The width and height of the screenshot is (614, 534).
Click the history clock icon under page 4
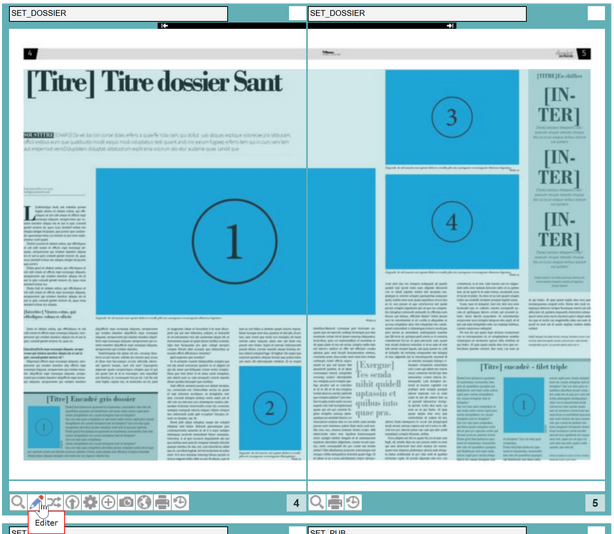tap(180, 502)
